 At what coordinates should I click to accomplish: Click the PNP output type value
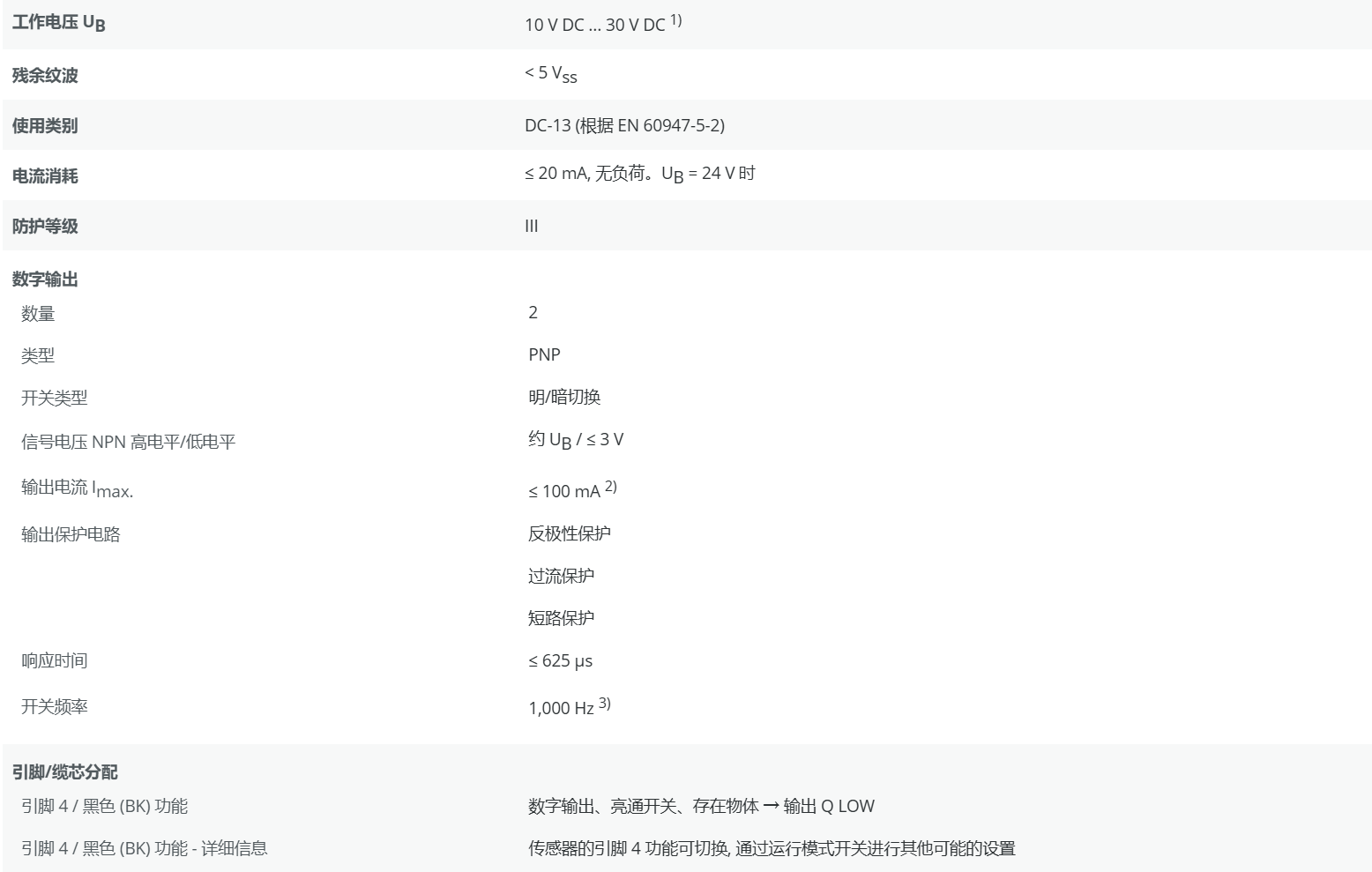tap(544, 354)
